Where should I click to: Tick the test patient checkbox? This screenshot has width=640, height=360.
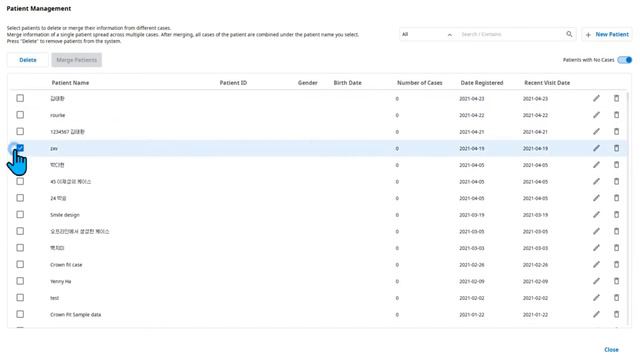(x=20, y=298)
